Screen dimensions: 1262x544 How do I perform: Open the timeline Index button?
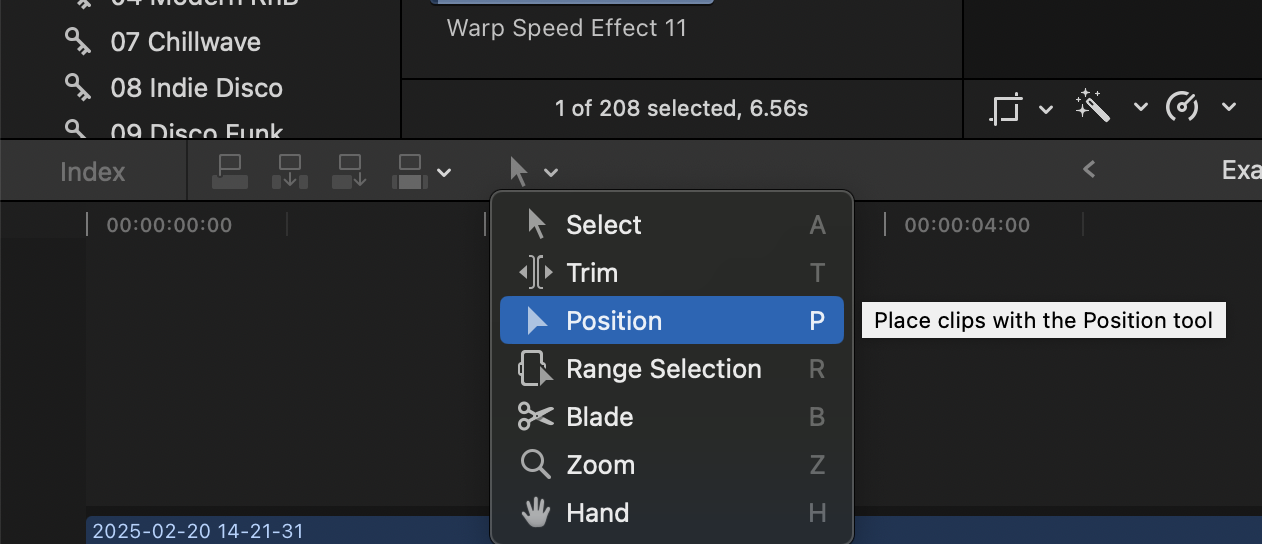coord(92,172)
